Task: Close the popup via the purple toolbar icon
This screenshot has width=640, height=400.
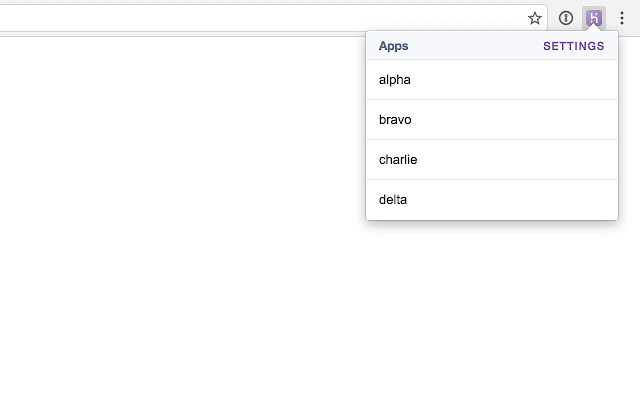Action: (594, 18)
